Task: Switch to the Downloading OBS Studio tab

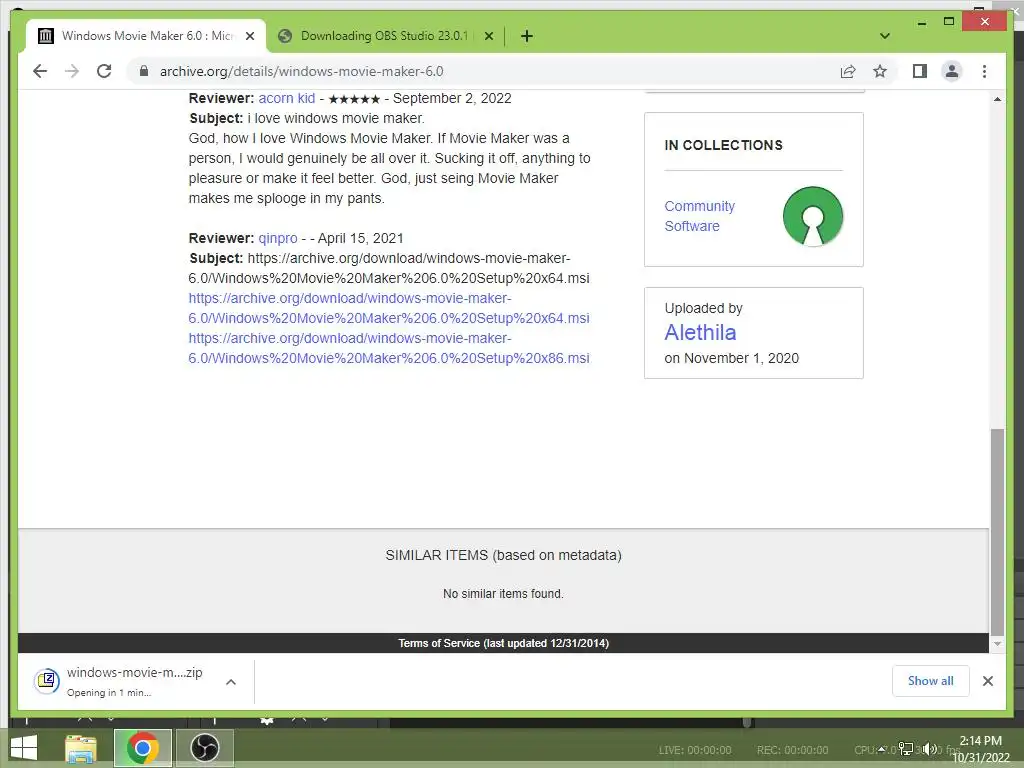Action: [x=385, y=36]
